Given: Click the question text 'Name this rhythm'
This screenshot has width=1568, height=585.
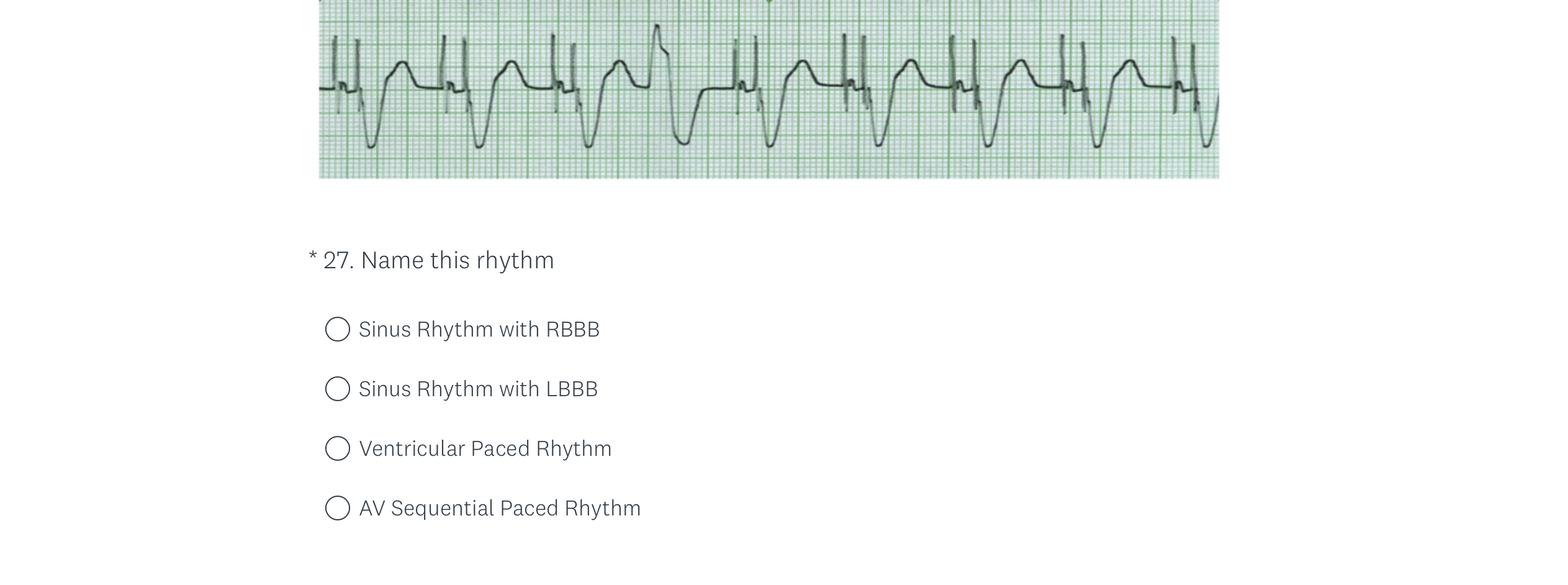Looking at the screenshot, I should tap(457, 260).
